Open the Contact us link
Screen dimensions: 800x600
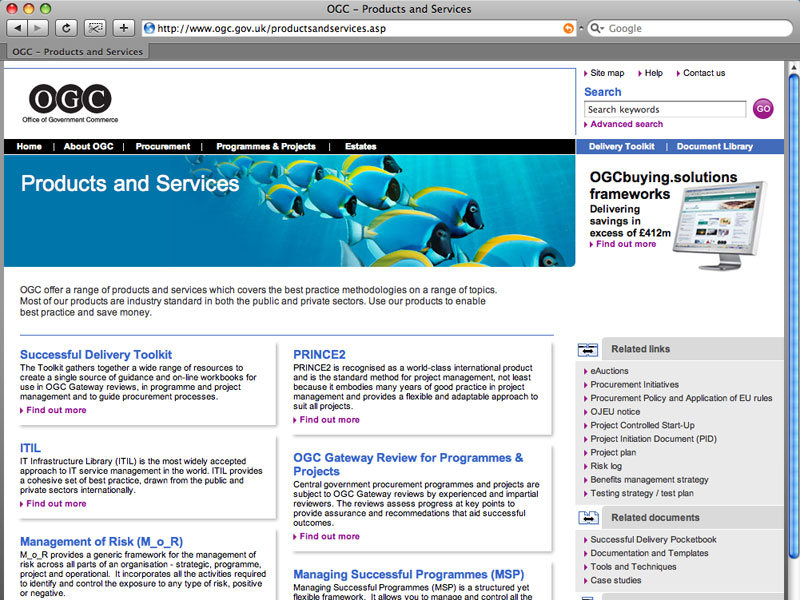tap(704, 73)
